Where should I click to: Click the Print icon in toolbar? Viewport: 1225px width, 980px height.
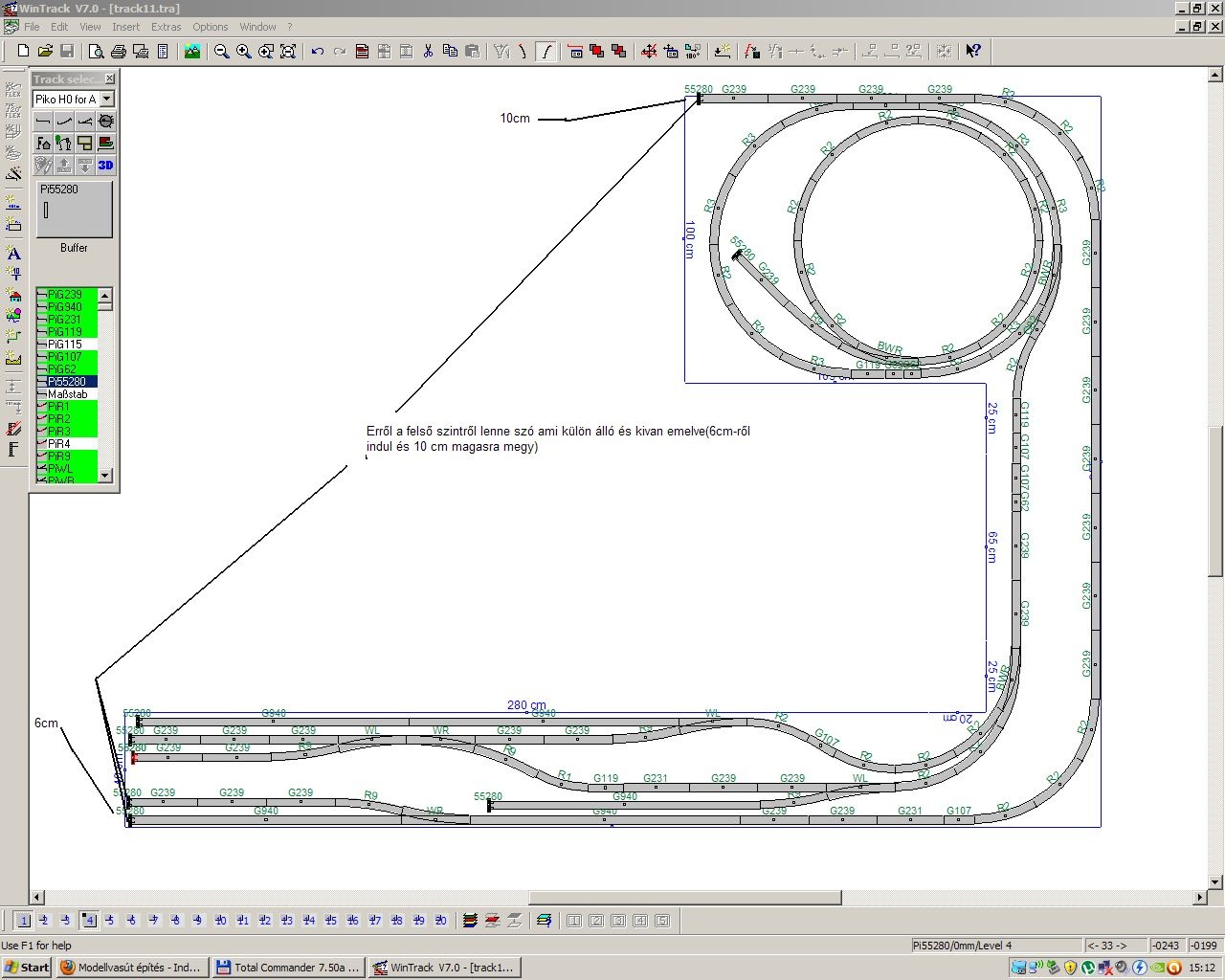point(119,52)
